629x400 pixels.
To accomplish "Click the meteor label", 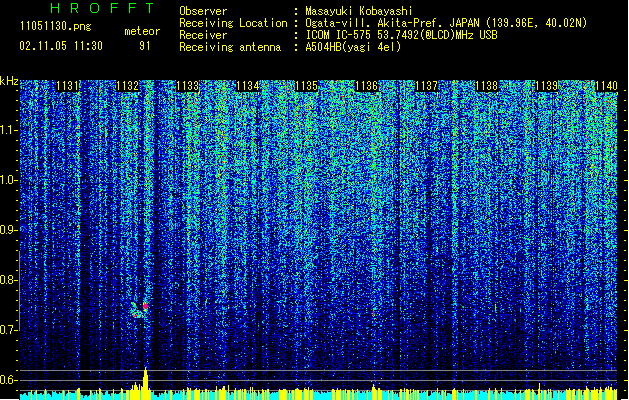I will [x=142, y=31].
